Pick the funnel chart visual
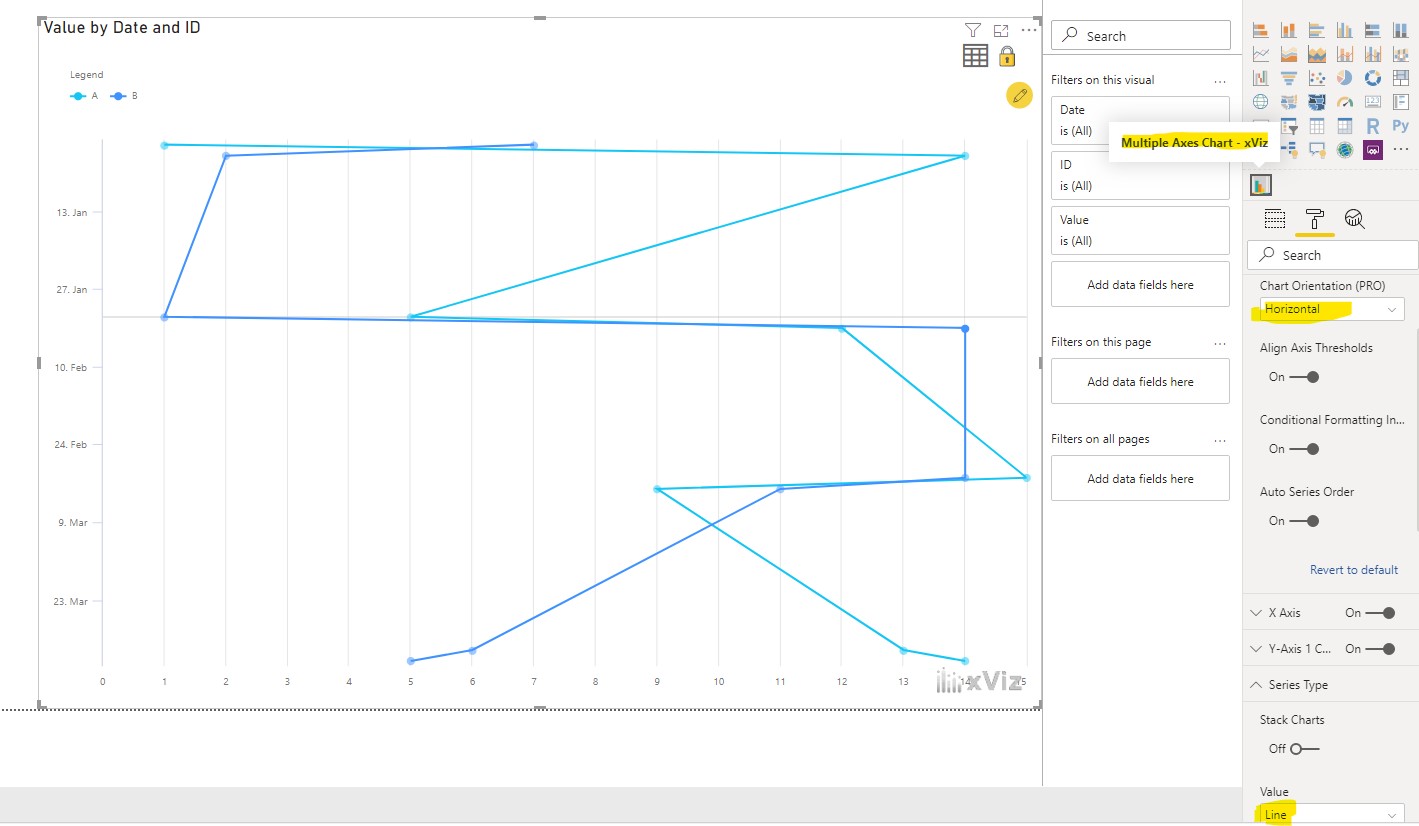Image resolution: width=1419 pixels, height=826 pixels. pos(1289,77)
